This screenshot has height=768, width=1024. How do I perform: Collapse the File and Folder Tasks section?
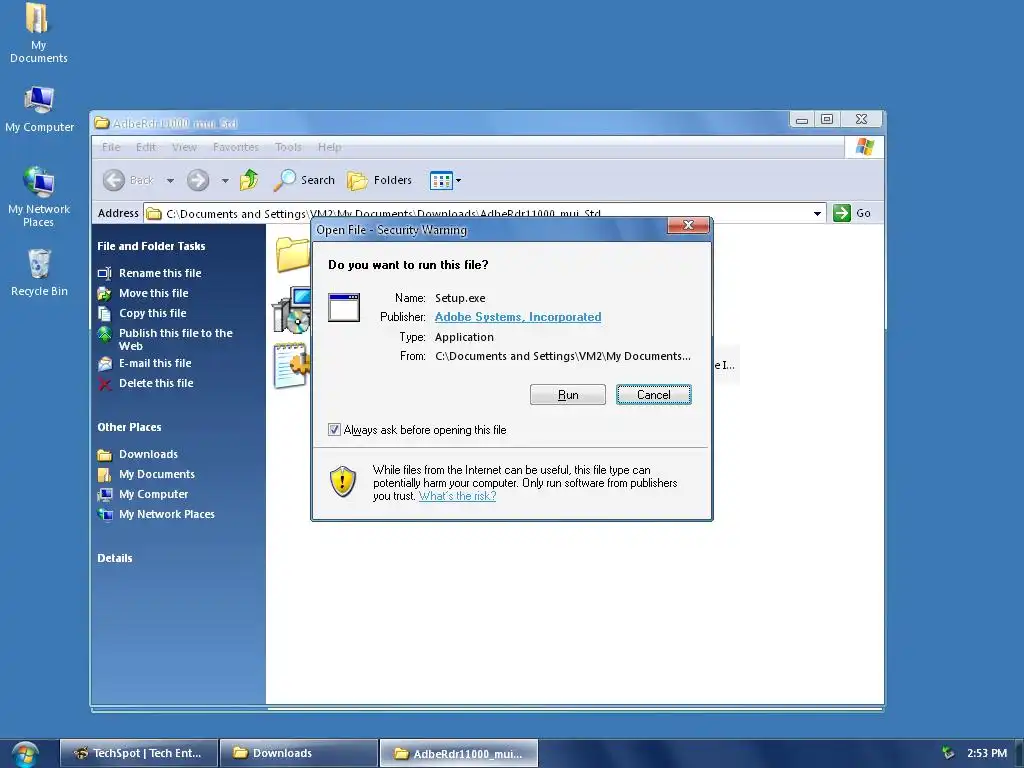click(152, 246)
